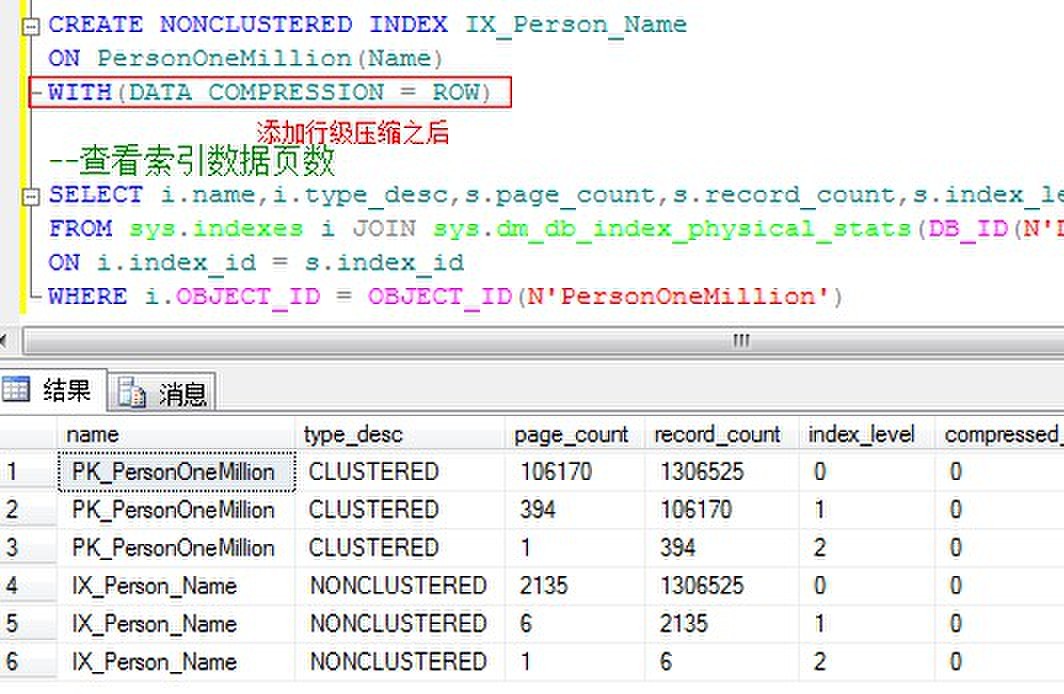Click sys.dm_db_index_physical_stats in the query
Viewport: 1064px width, 694px height.
pyautogui.click(x=672, y=229)
